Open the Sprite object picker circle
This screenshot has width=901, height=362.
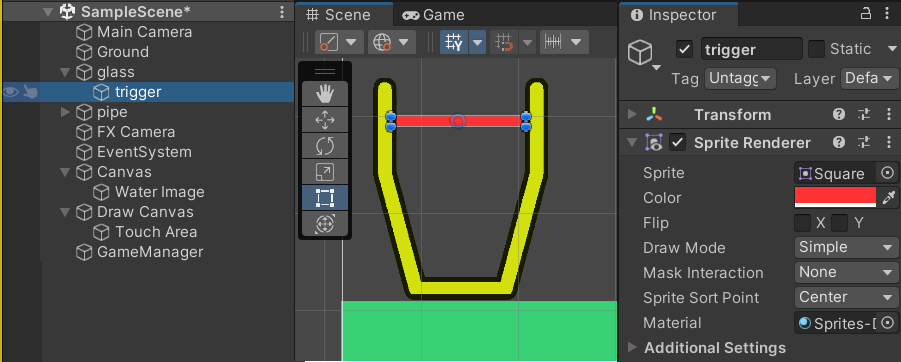coord(888,173)
